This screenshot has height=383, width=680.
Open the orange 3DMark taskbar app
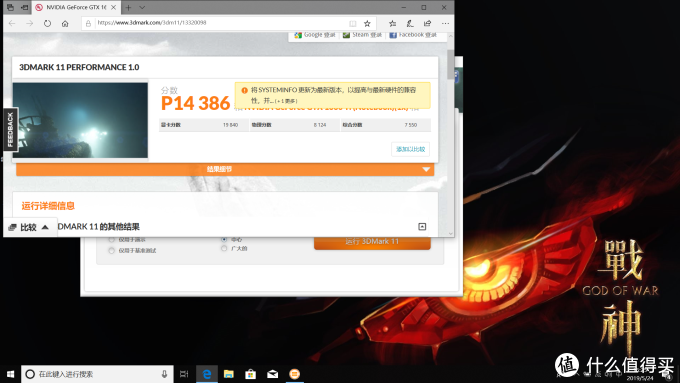[294, 374]
